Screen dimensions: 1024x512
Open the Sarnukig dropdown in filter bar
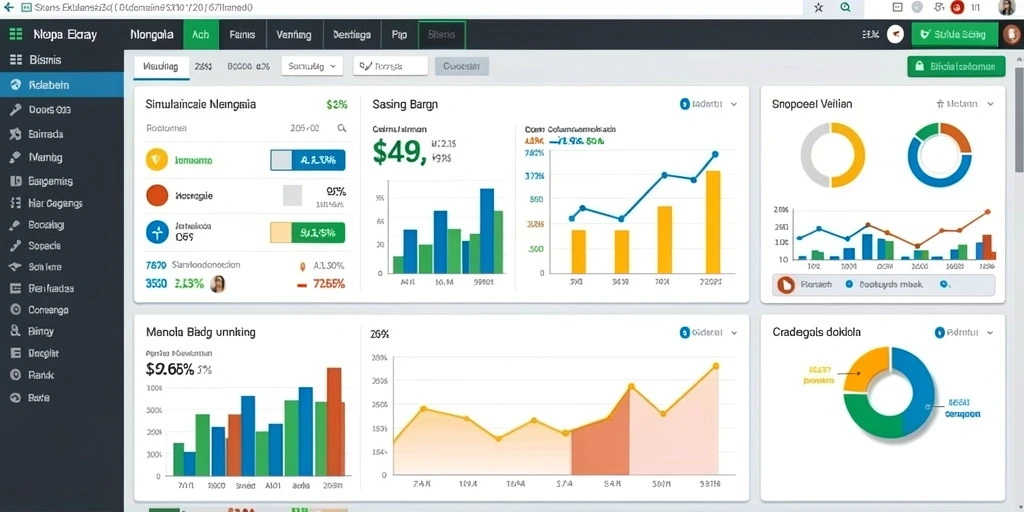coord(312,66)
